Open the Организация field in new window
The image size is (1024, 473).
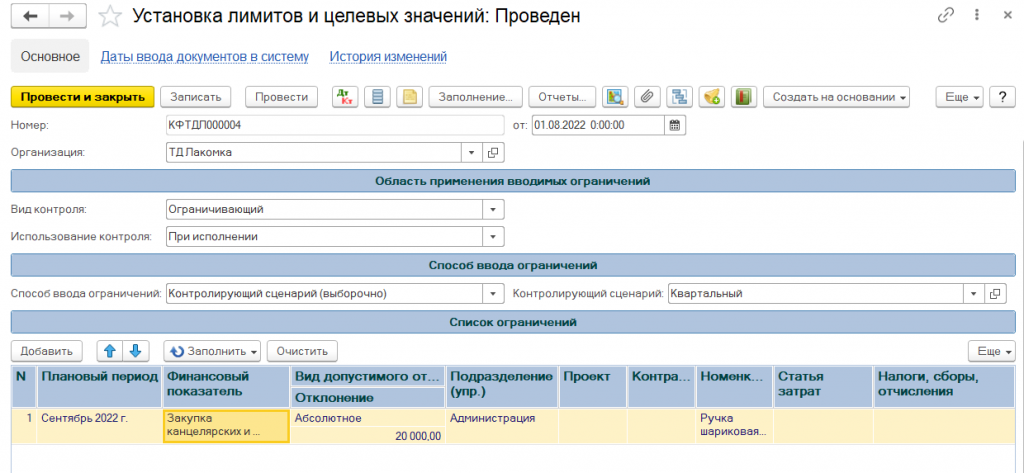(x=493, y=153)
